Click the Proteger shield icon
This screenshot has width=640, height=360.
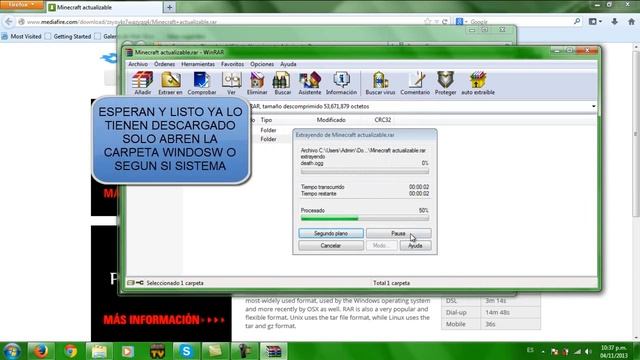(x=445, y=83)
